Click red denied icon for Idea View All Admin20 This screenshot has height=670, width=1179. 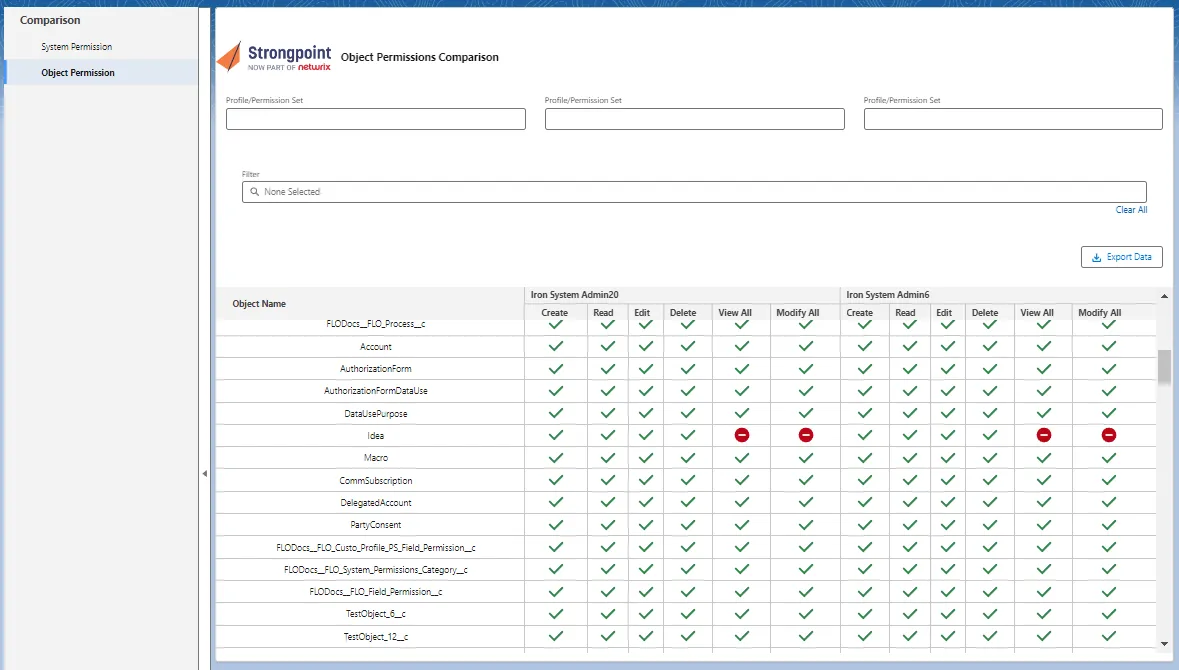(741, 435)
